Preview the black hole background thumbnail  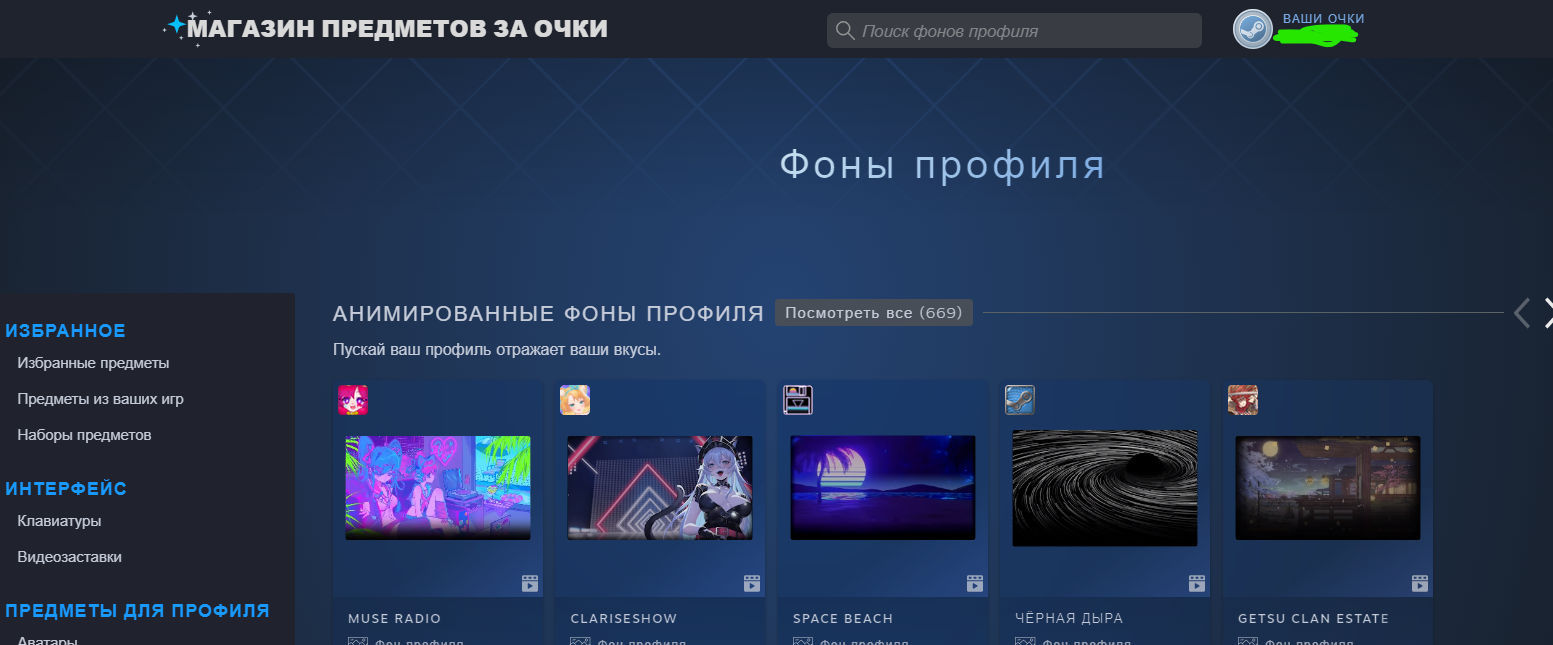[1105, 488]
